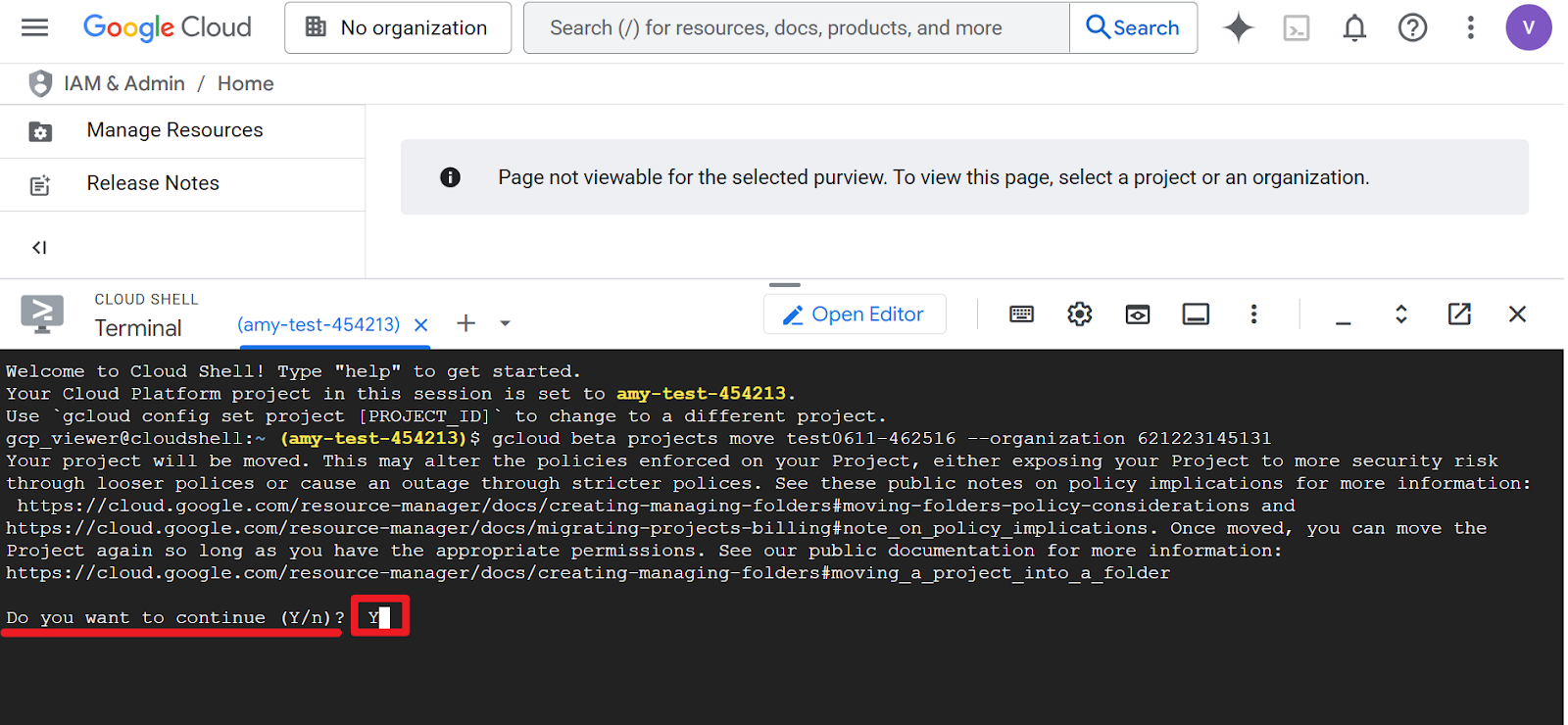
Task: Open the help question mark menu
Action: [x=1412, y=27]
